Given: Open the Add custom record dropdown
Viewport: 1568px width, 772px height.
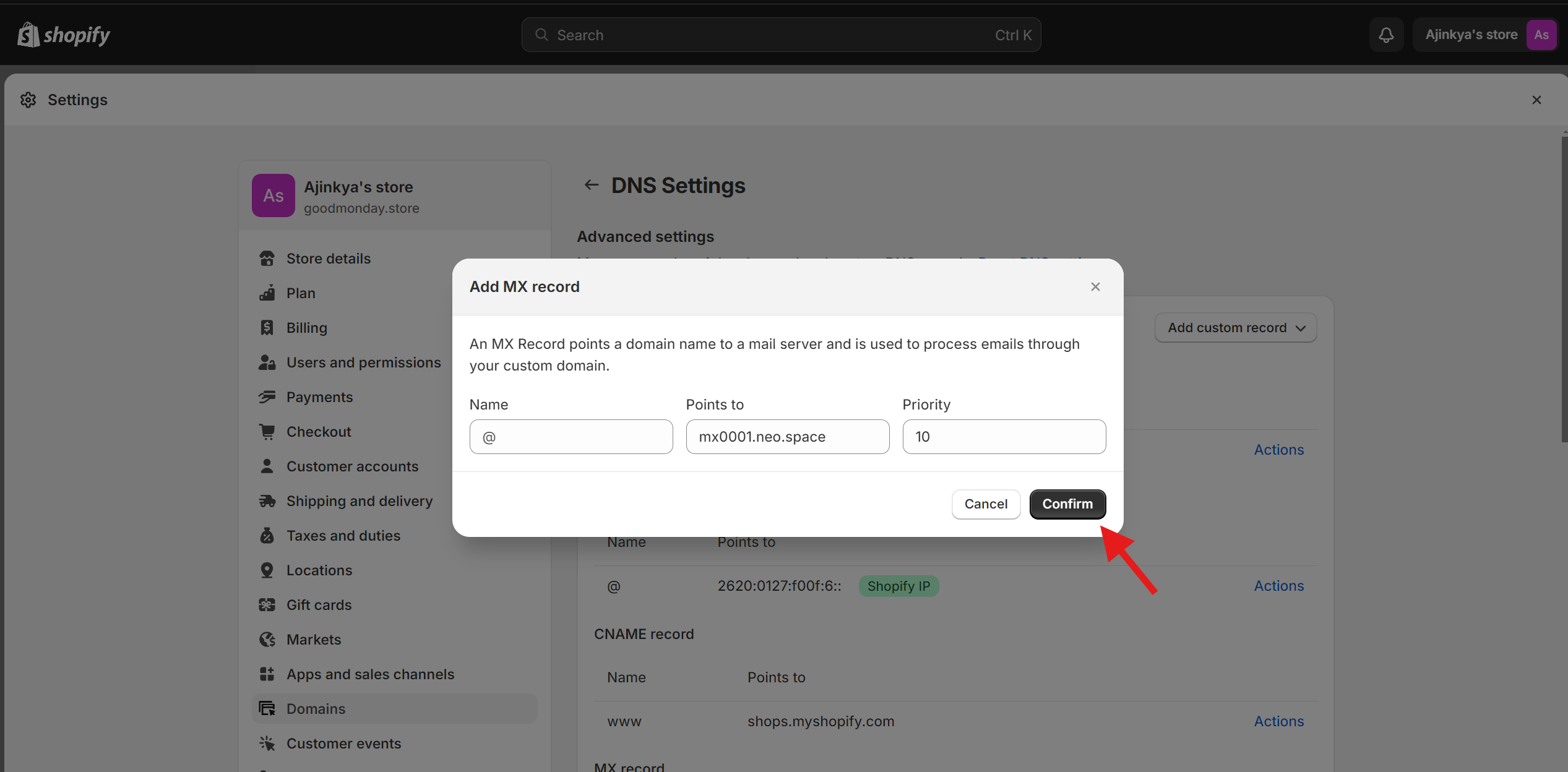Looking at the screenshot, I should (1236, 328).
